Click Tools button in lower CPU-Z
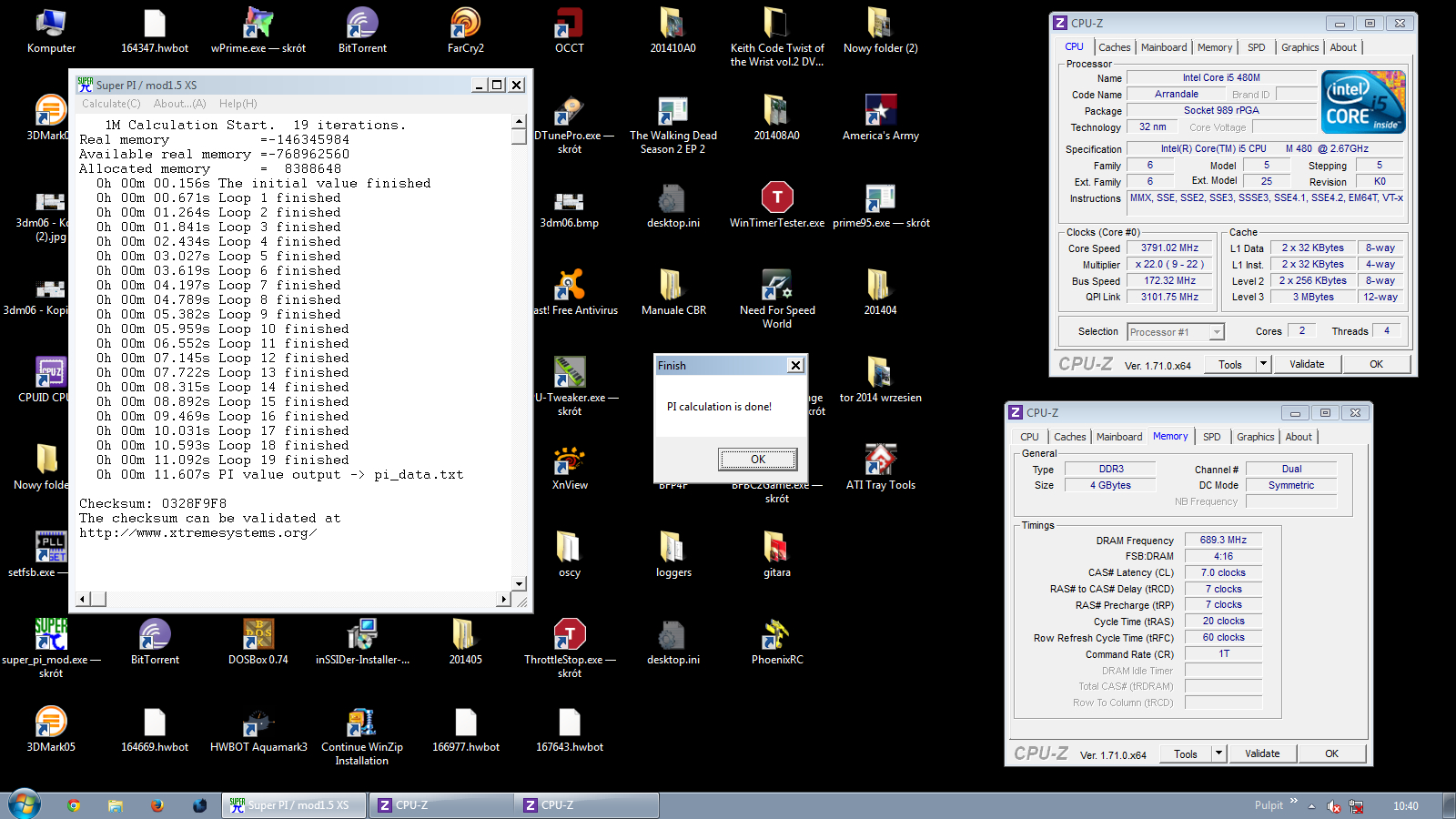This screenshot has width=1456, height=819. click(1186, 753)
